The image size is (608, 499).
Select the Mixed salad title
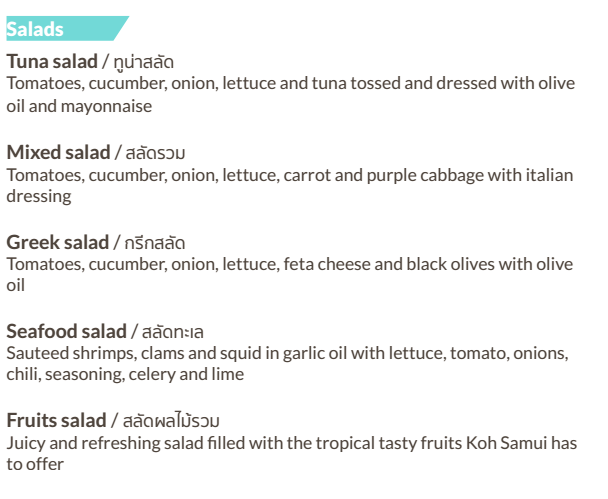coord(59,152)
